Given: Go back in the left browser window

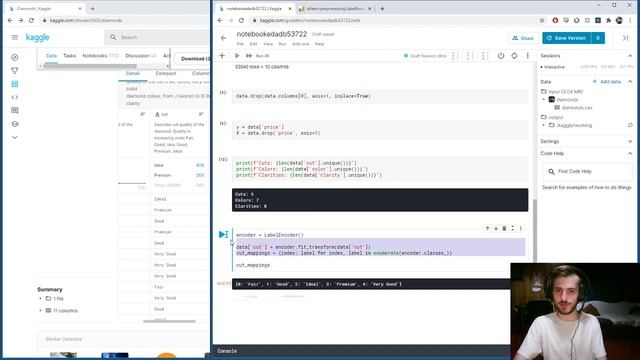Looking at the screenshot, I should tap(10, 20).
